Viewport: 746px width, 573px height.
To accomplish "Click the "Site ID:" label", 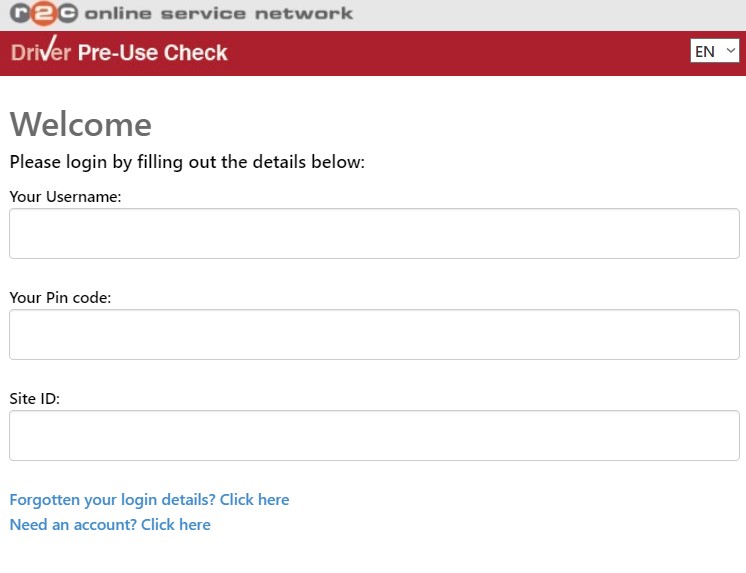I will coord(35,399).
